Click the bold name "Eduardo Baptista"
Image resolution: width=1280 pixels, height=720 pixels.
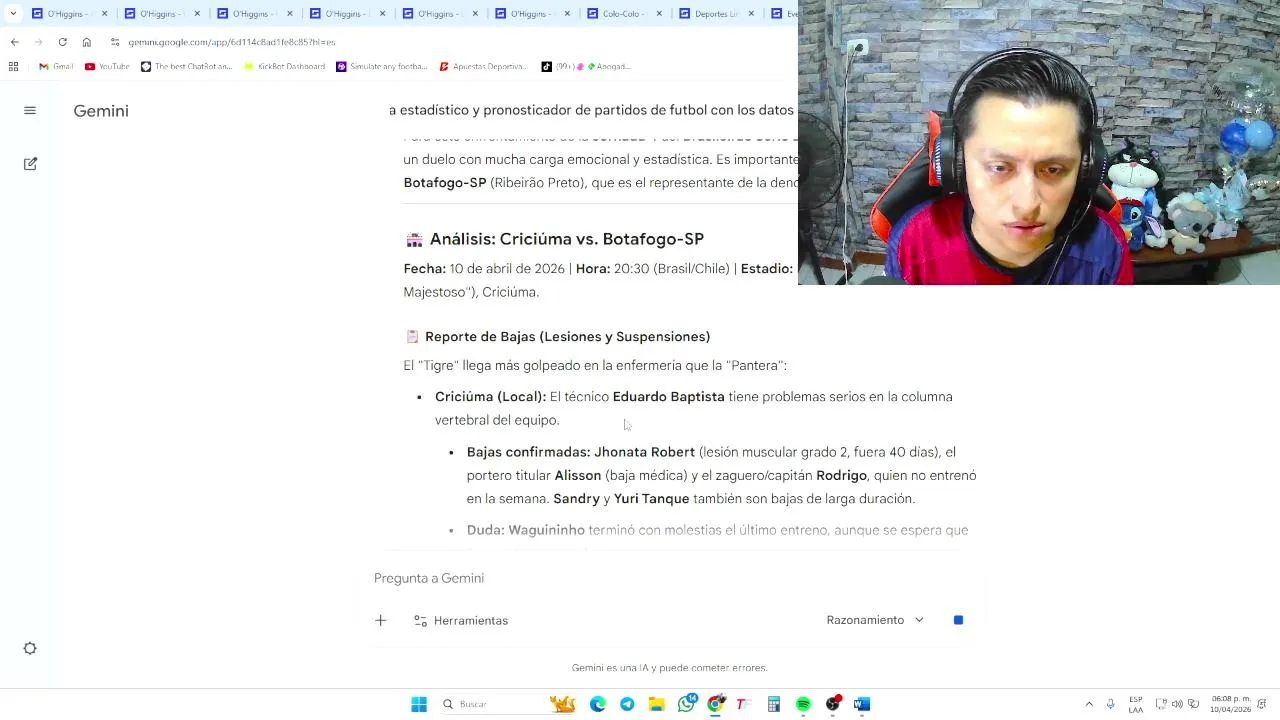coord(668,397)
